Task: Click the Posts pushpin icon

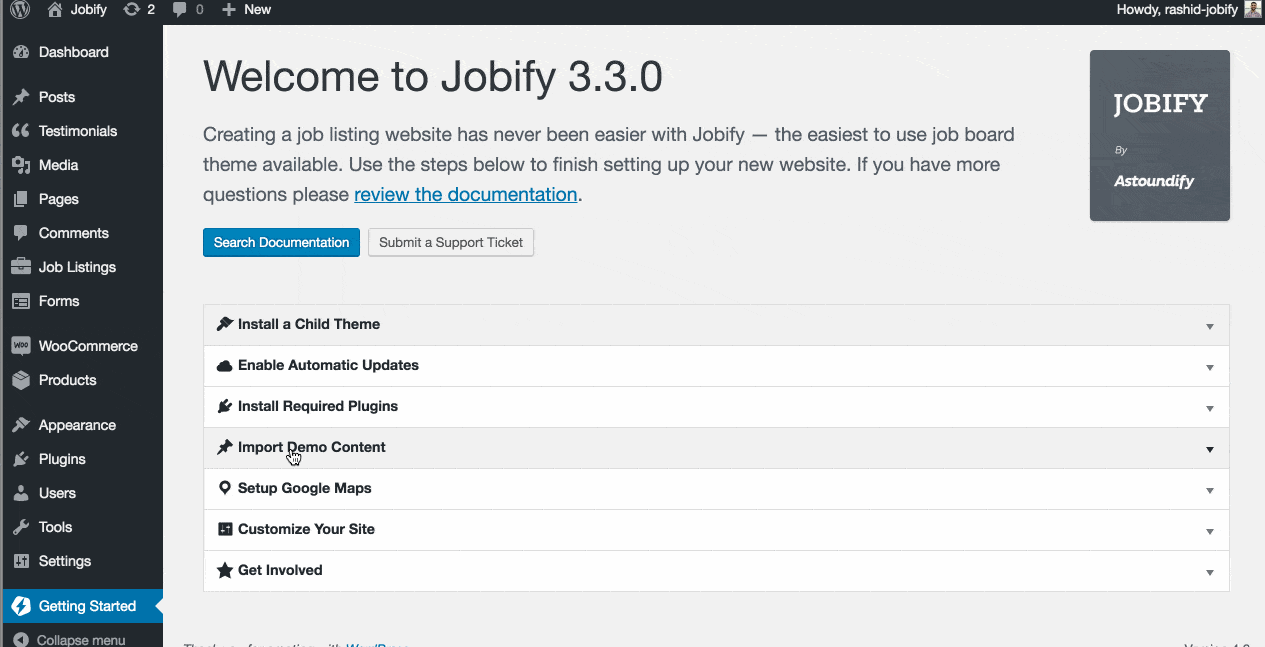Action: pyautogui.click(x=20, y=97)
